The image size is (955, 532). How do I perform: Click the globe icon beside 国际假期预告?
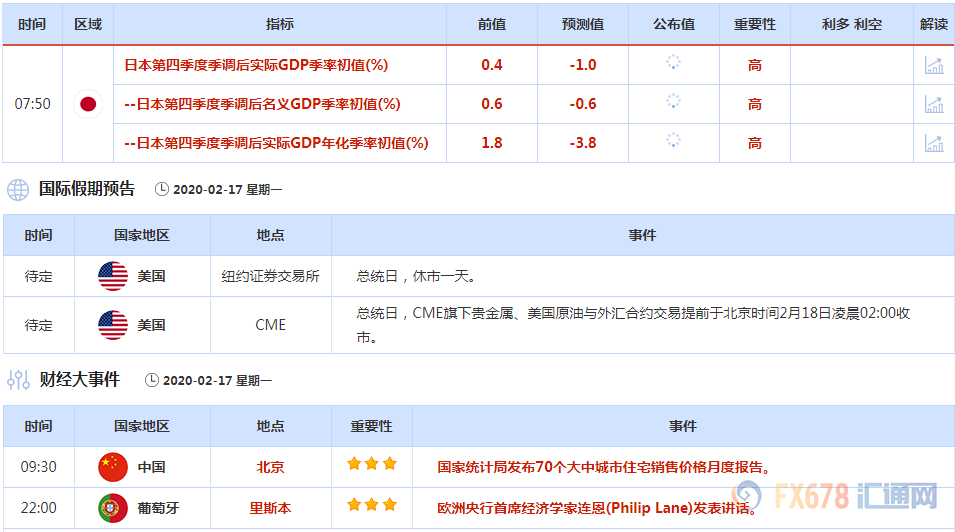[x=18, y=189]
